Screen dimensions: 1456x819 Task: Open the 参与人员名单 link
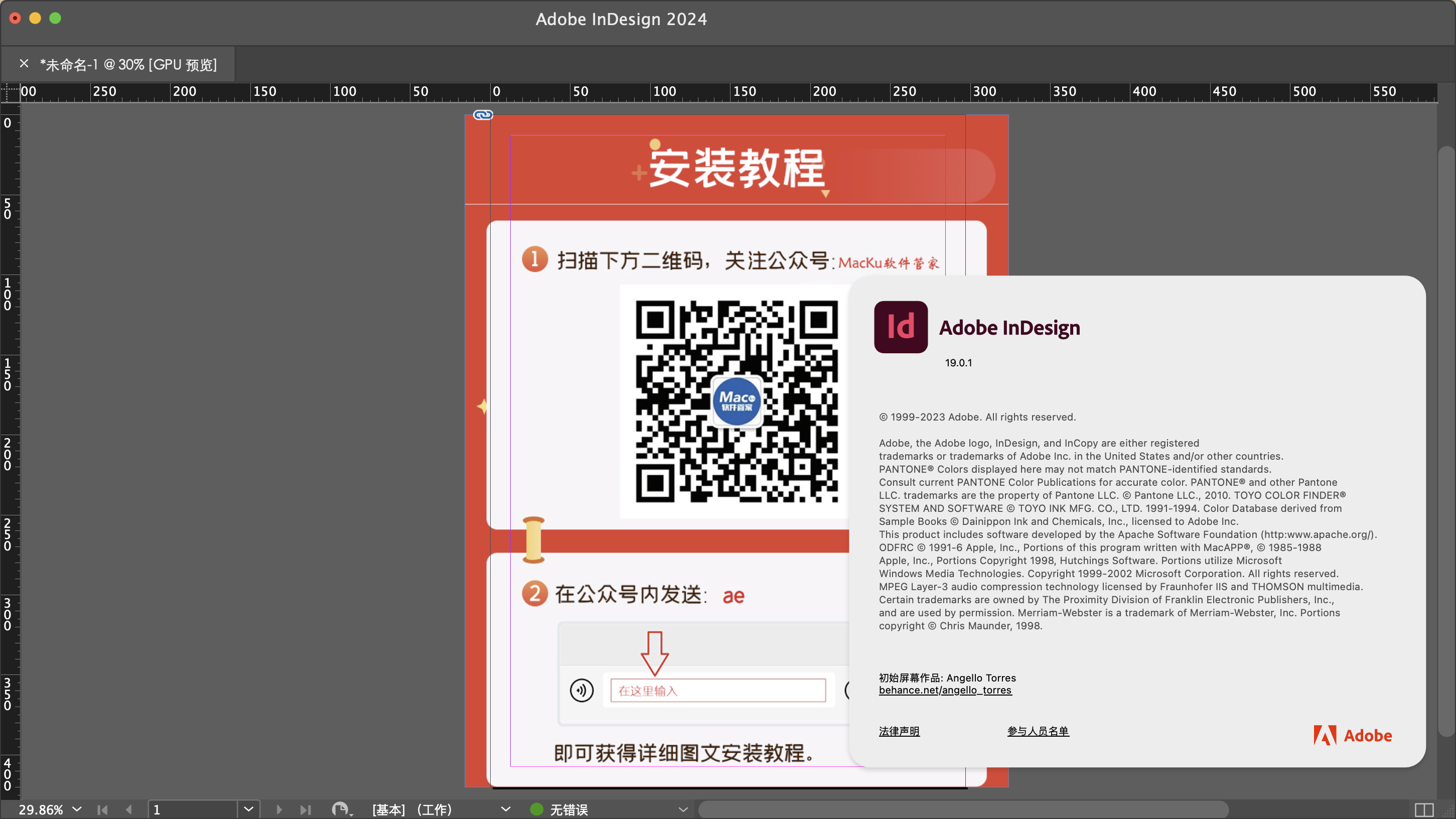1038,731
